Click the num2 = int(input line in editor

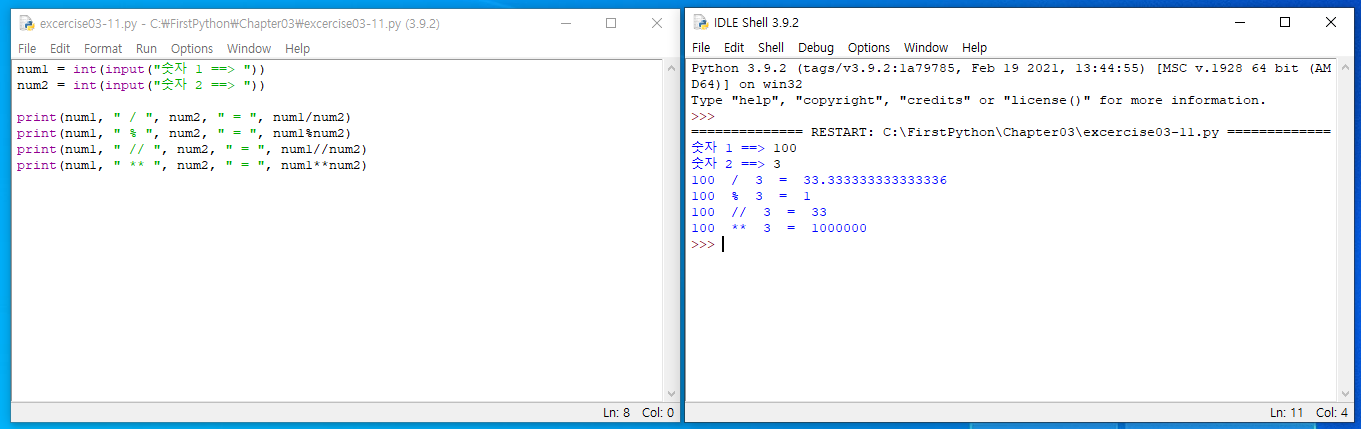click(141, 85)
